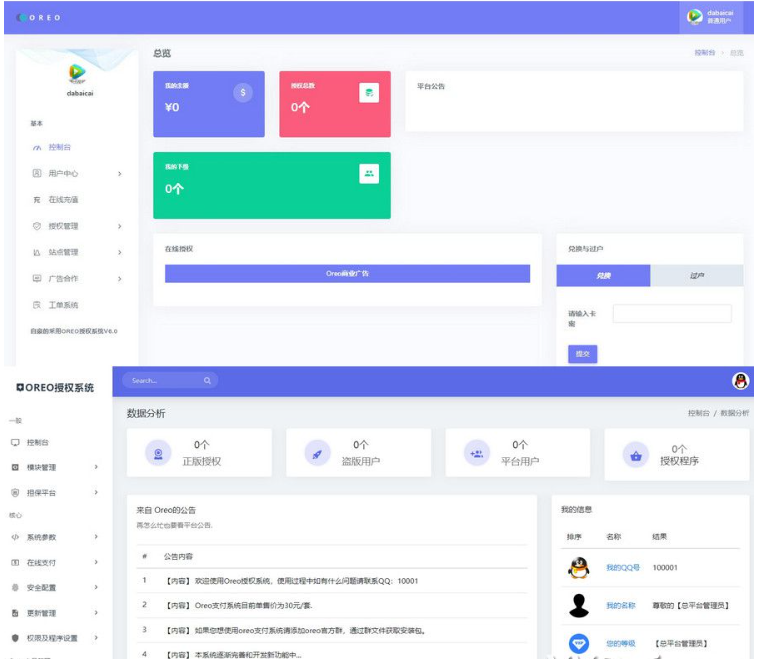The image size is (762, 659).
Task: Click the 正版授权 stat icon
Action: (x=158, y=454)
